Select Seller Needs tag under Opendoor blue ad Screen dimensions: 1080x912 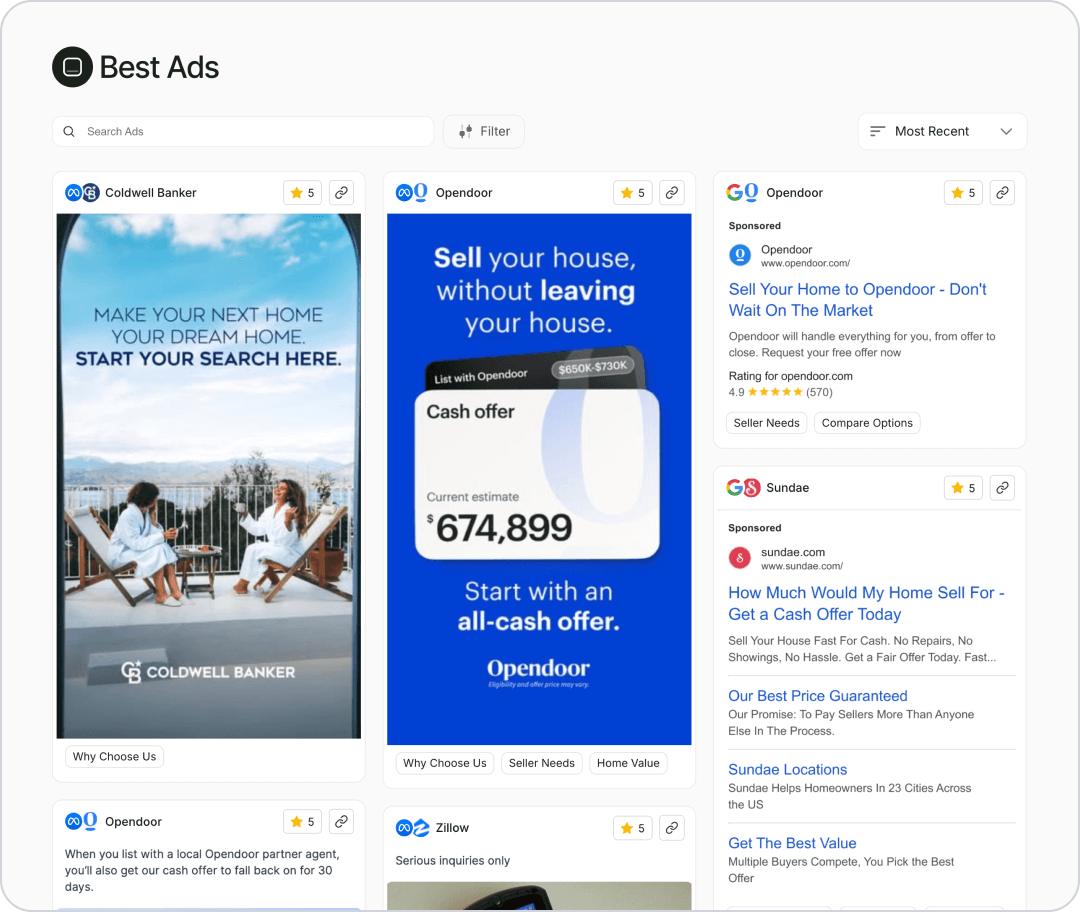click(541, 763)
